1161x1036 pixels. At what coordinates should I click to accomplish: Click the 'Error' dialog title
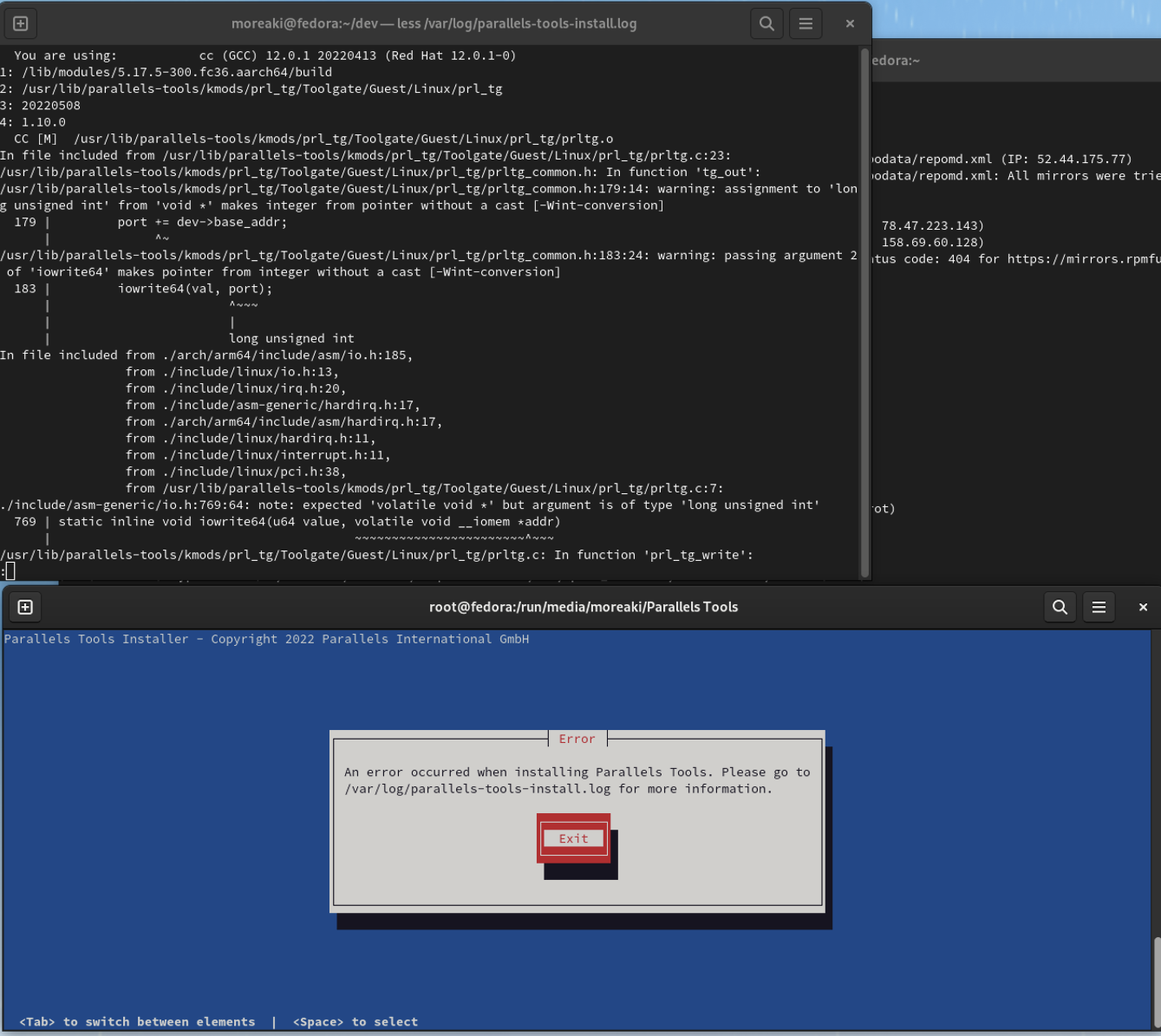pyautogui.click(x=577, y=739)
